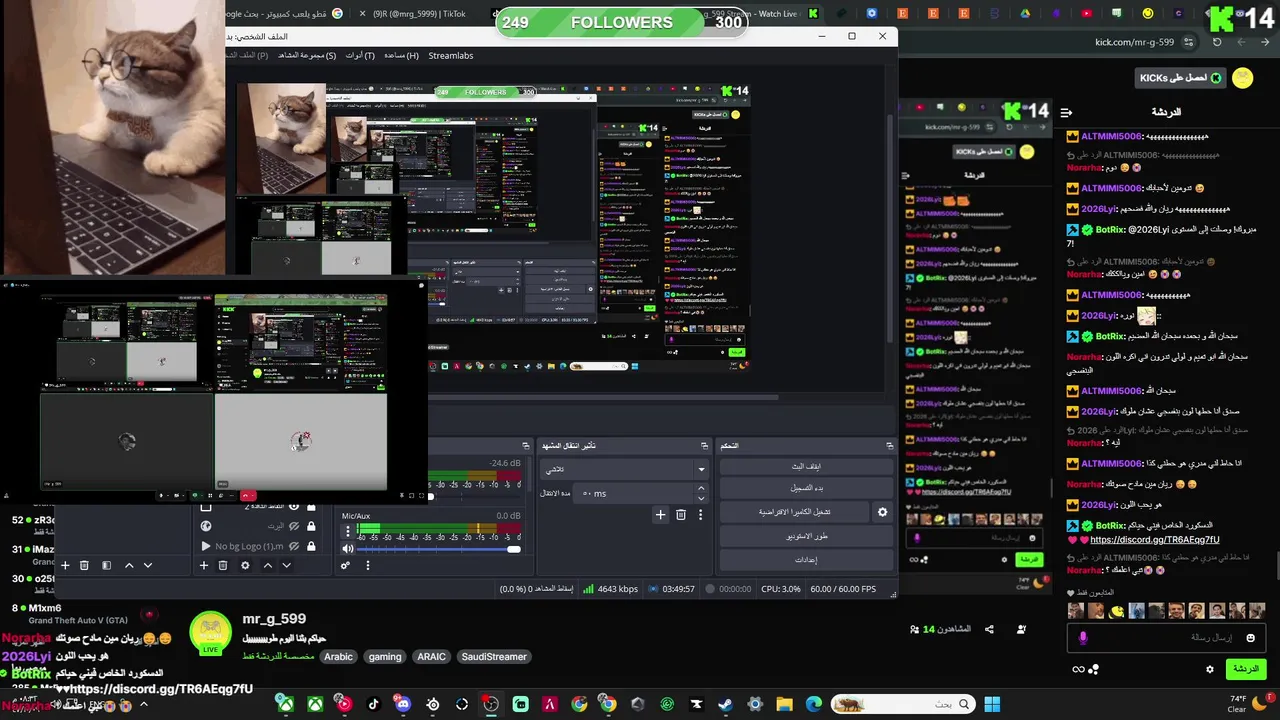
Task: Open the (S) Scene Collection menu
Action: coord(307,56)
